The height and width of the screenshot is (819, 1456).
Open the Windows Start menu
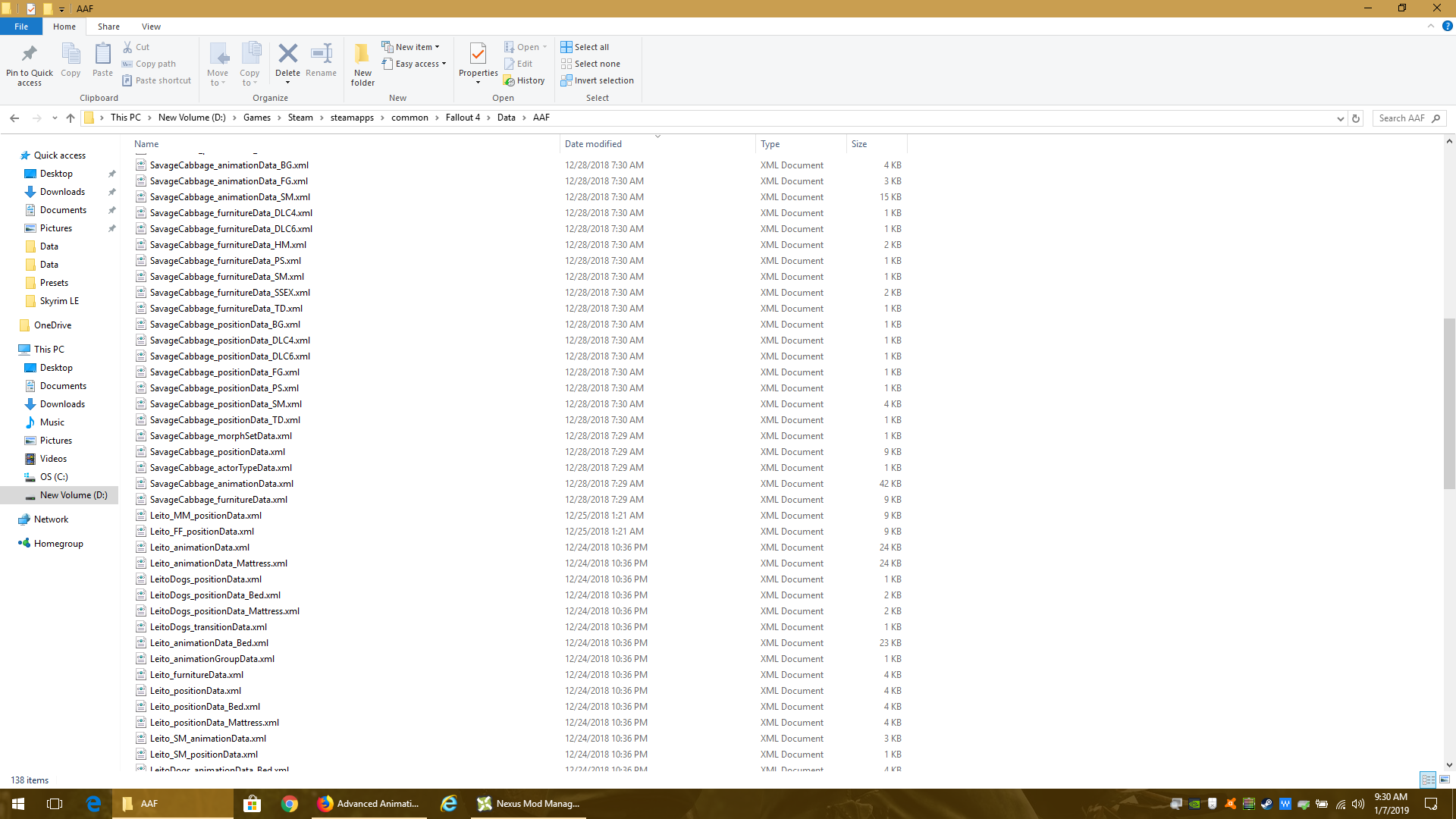(x=18, y=804)
